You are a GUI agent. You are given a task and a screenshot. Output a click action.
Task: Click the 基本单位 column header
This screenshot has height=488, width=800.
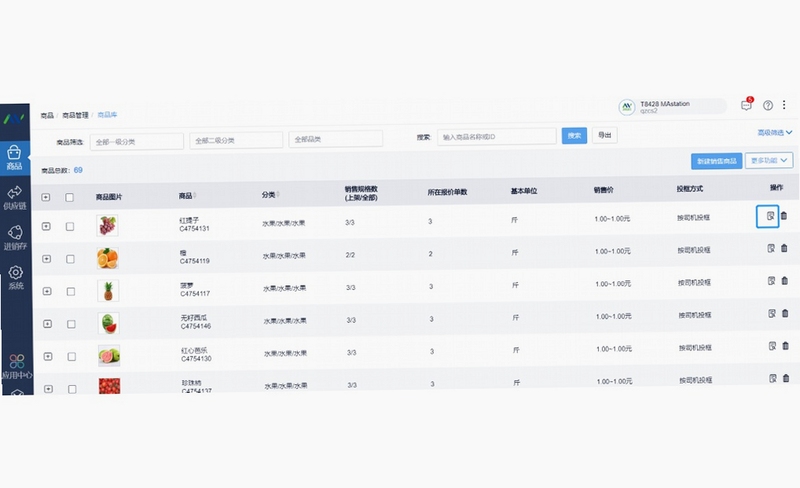(x=523, y=191)
